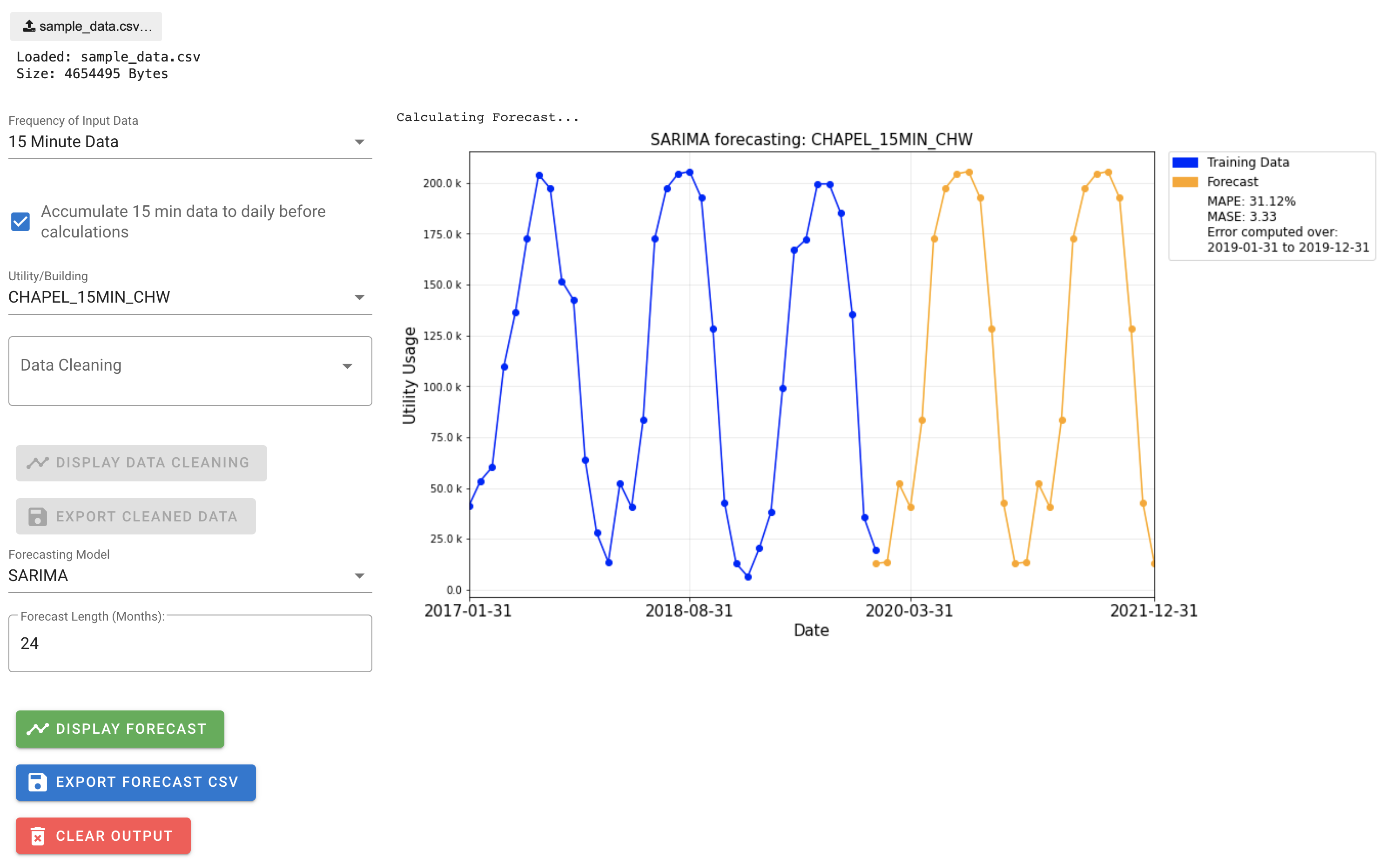Click the orange Forecast legend swatch
Screen dimensions: 1400x865
point(1185,182)
